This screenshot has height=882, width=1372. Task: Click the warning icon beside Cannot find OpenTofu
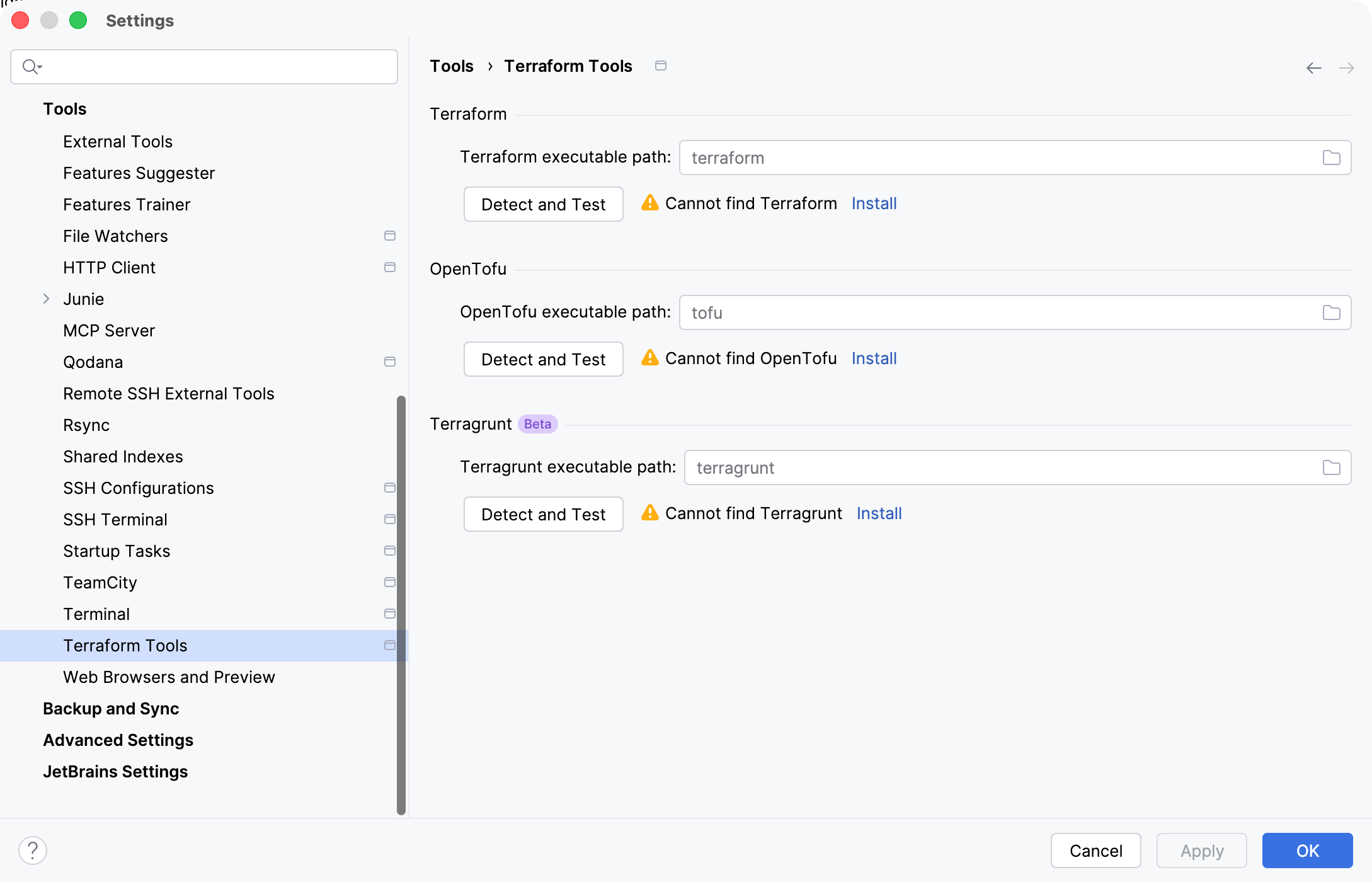pyautogui.click(x=649, y=358)
